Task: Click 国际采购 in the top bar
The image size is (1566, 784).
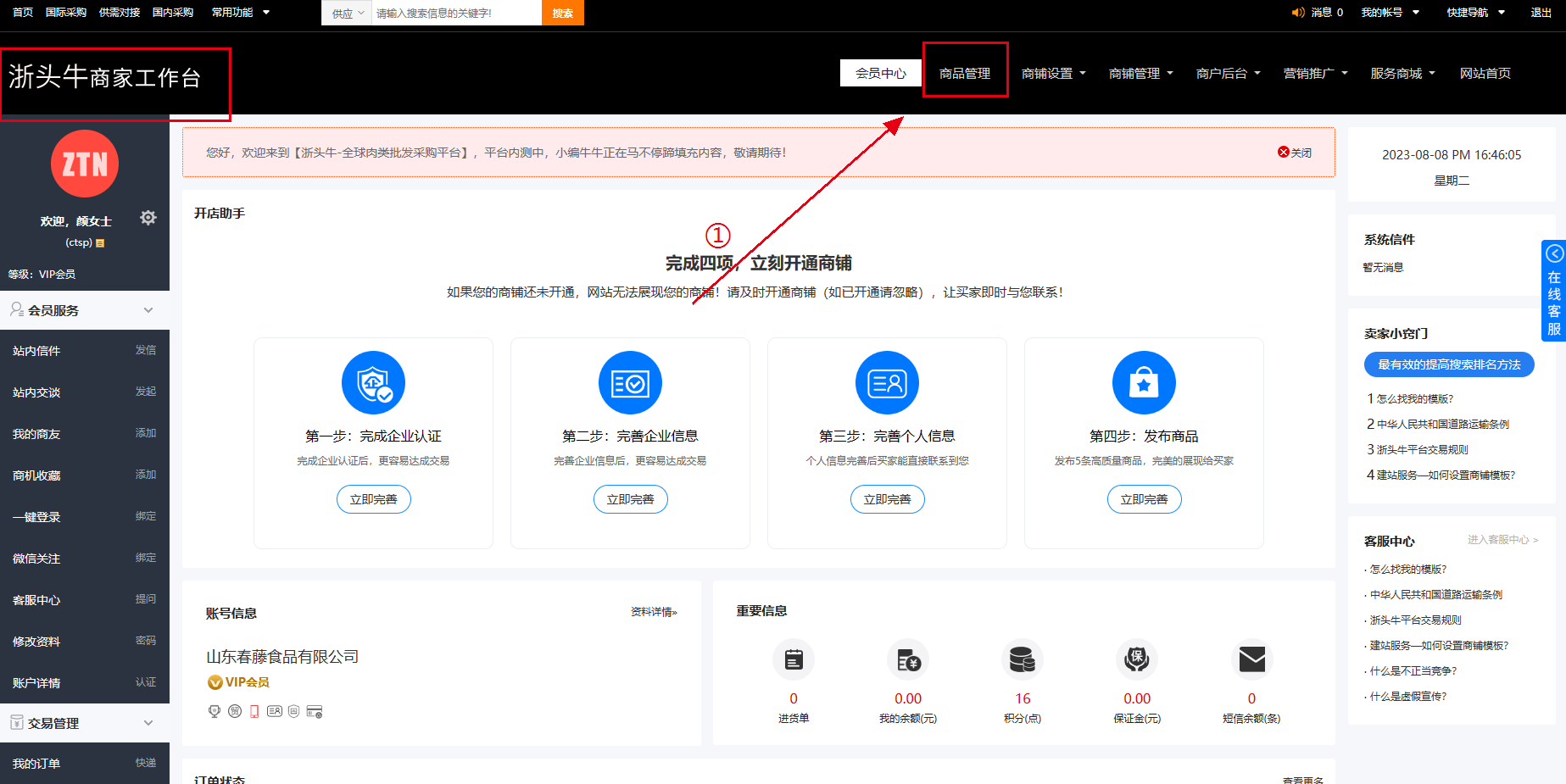Action: click(66, 13)
